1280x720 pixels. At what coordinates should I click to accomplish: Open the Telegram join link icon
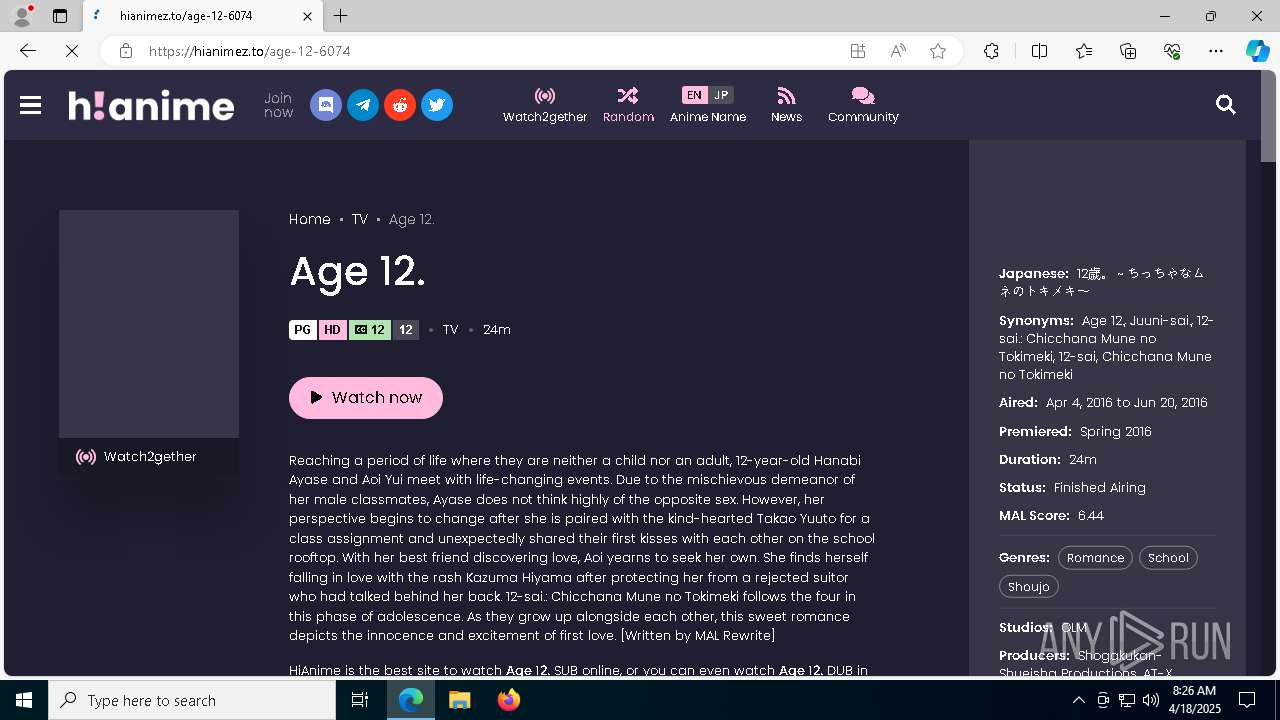click(x=363, y=105)
